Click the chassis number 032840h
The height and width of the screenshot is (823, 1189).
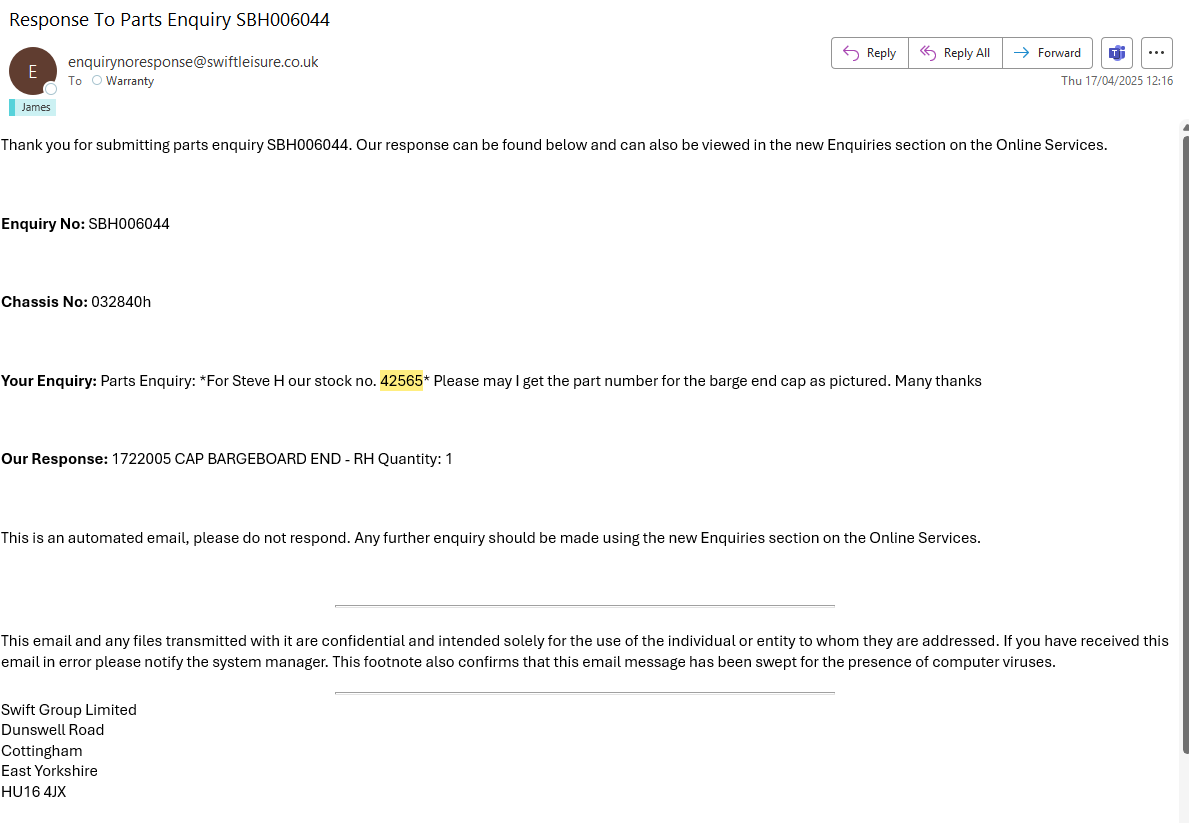tap(121, 302)
